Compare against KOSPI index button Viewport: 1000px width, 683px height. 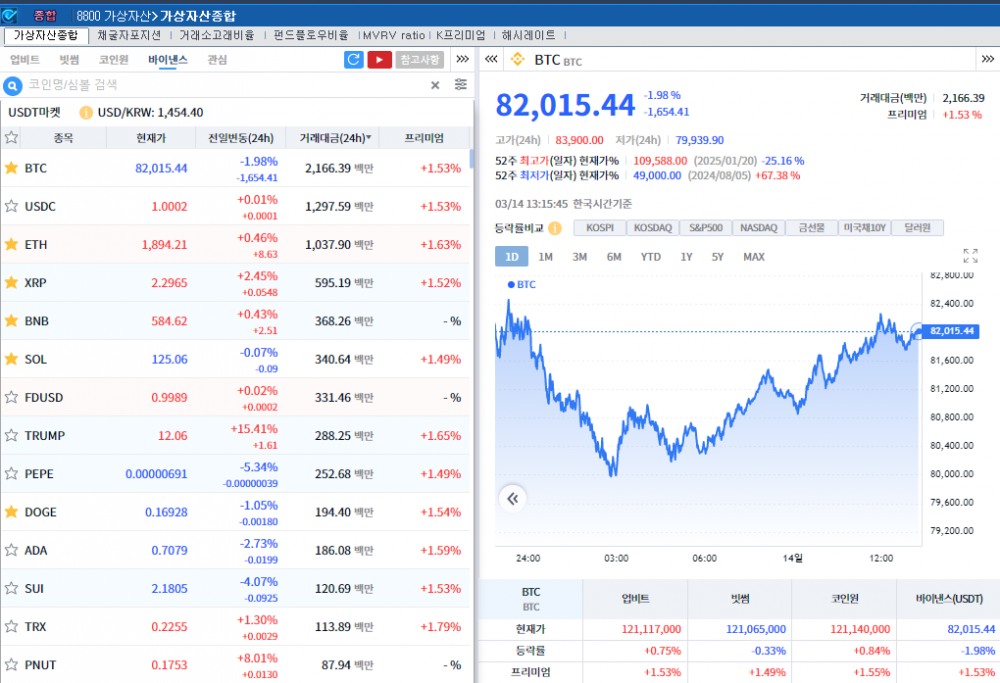pyautogui.click(x=600, y=228)
